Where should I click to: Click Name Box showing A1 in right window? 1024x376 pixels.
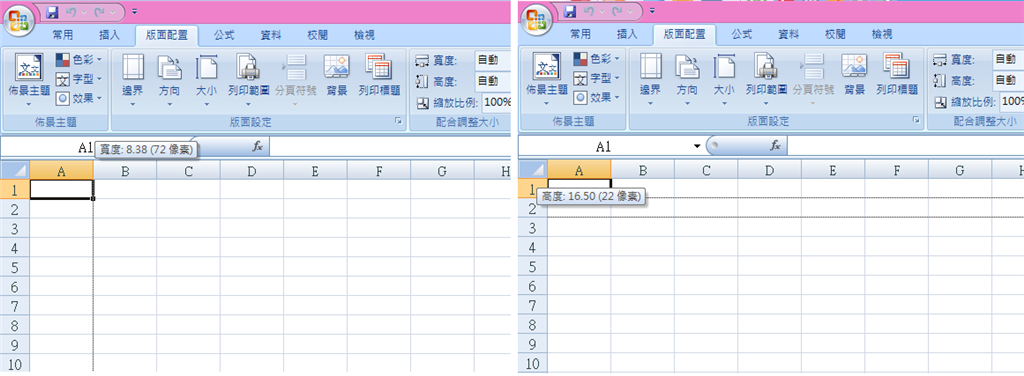604,146
